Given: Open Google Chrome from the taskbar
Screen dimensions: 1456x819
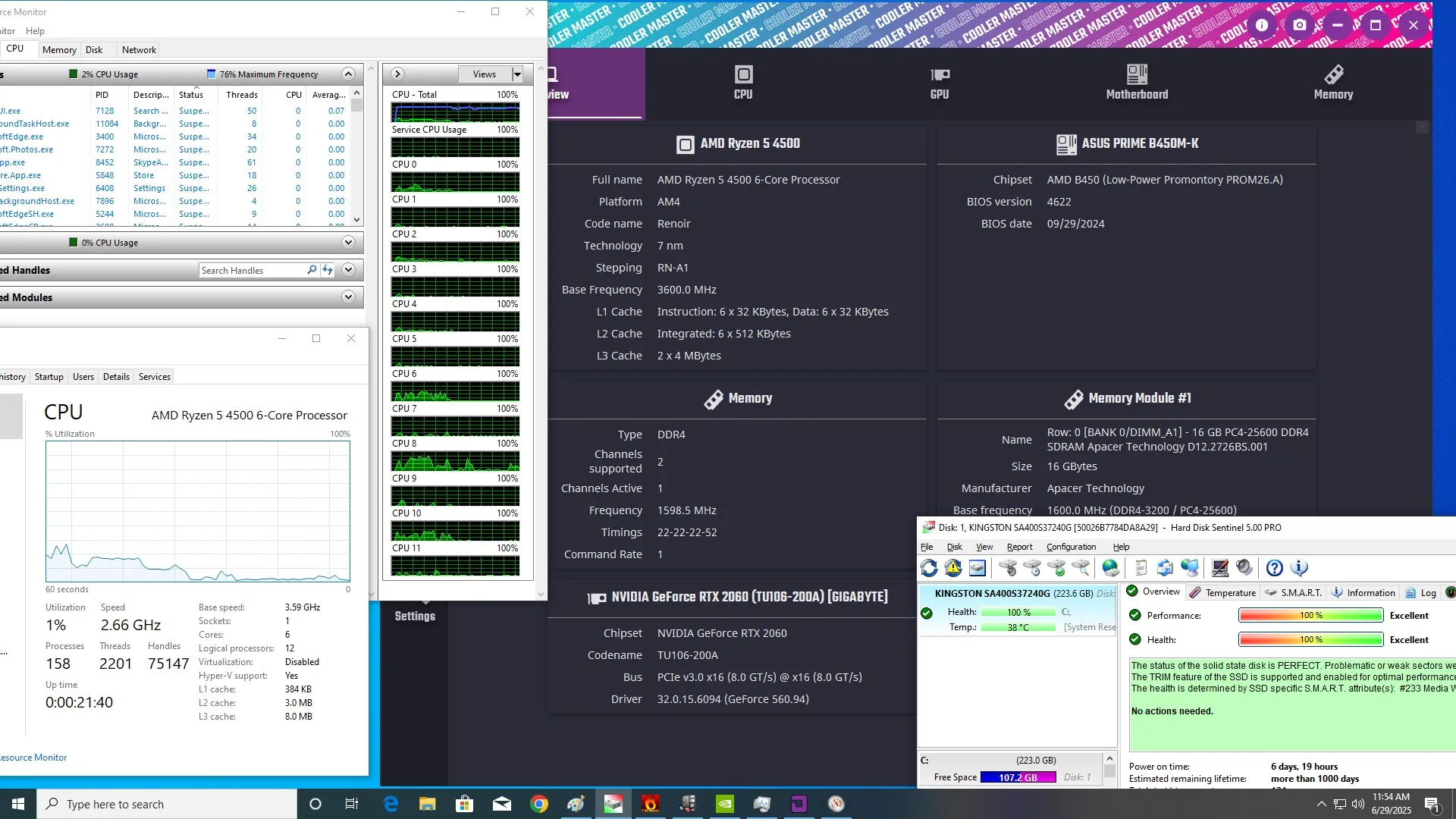Looking at the screenshot, I should coord(539,804).
